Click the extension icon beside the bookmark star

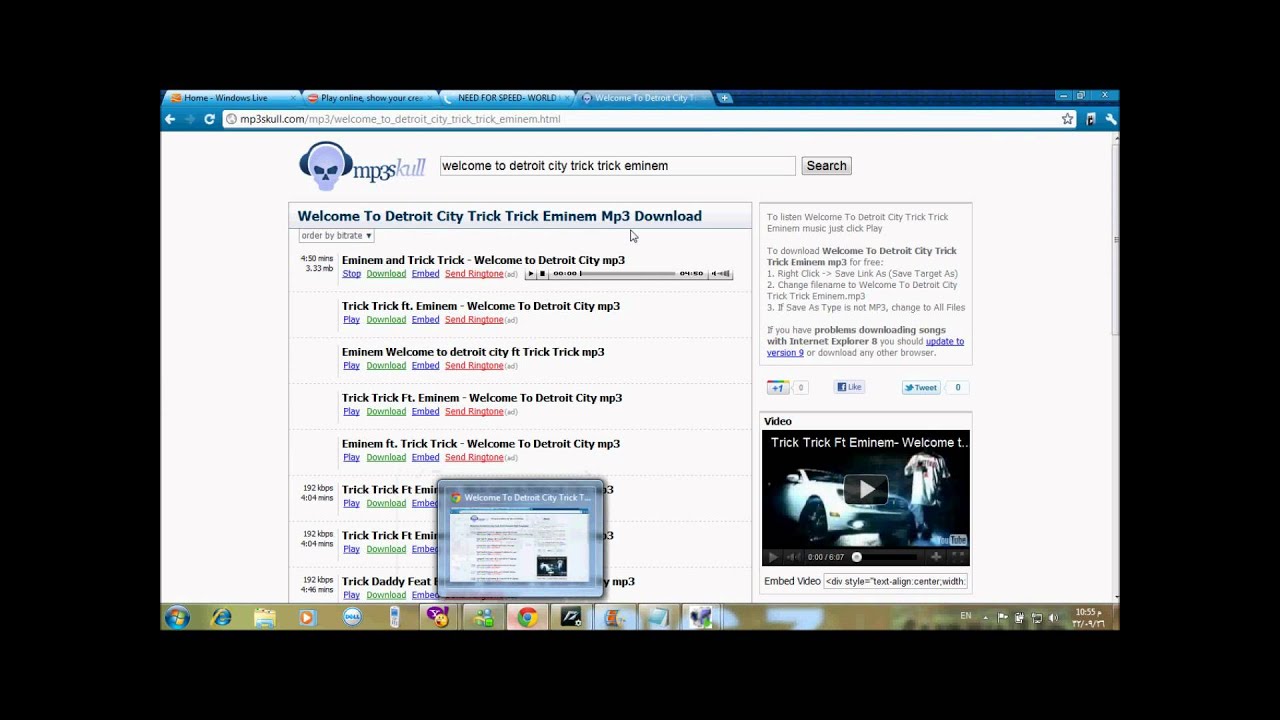click(1090, 119)
